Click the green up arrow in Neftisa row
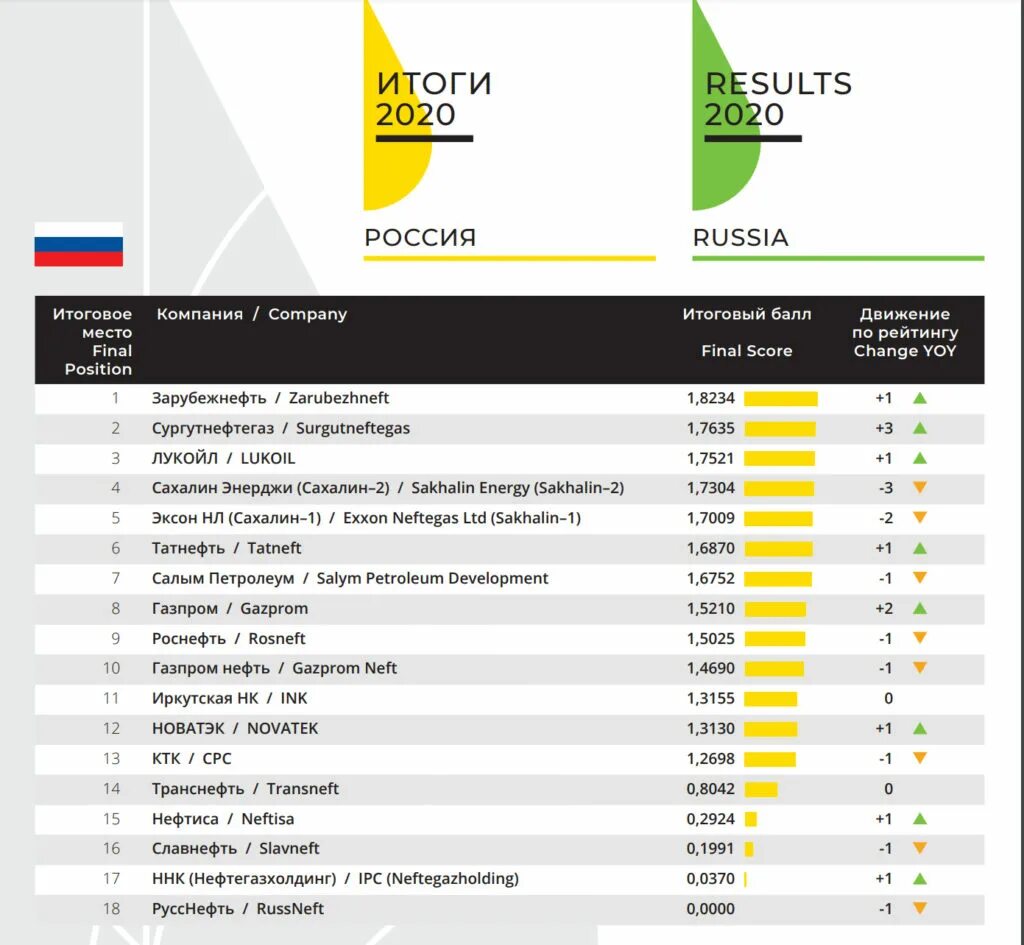The height and width of the screenshot is (945, 1024). 920,818
